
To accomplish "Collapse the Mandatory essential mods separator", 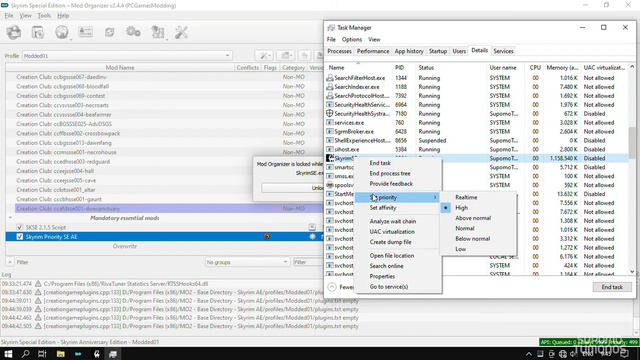I will coord(10,218).
